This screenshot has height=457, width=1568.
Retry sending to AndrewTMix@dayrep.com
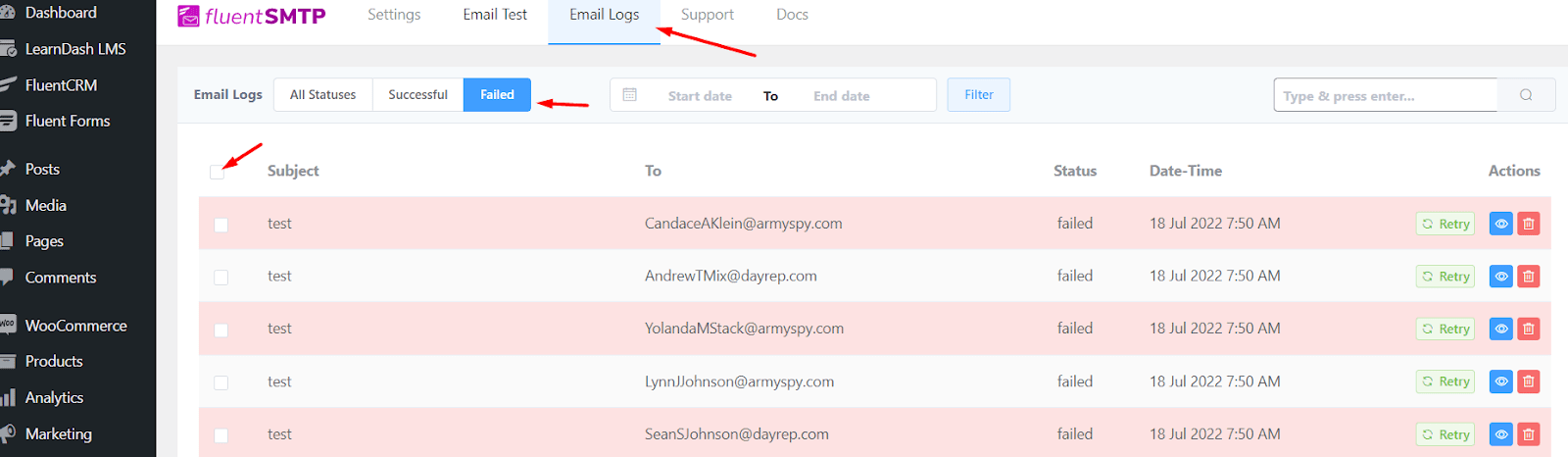[x=1445, y=277]
